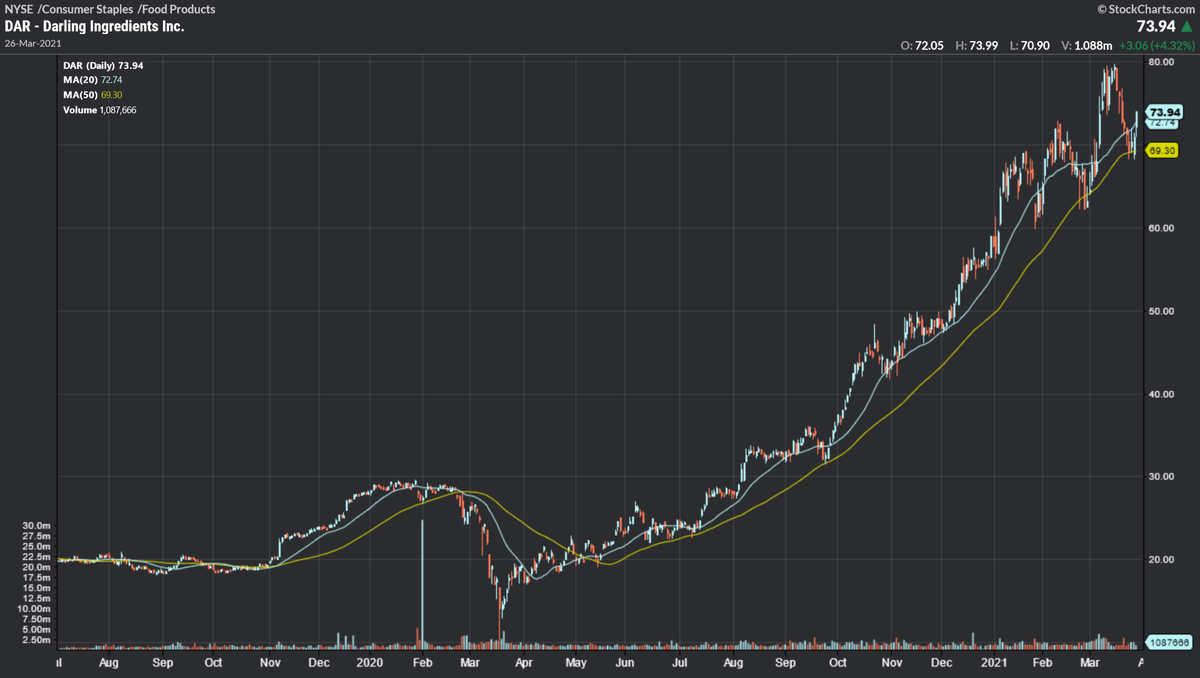This screenshot has width=1200, height=678.
Task: Click the 25.0m volume axis label
Action: [34, 546]
